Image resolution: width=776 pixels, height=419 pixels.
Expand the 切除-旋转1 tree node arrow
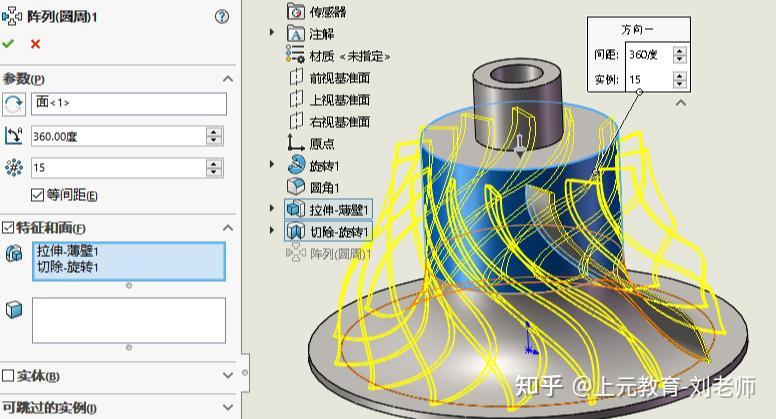(272, 230)
